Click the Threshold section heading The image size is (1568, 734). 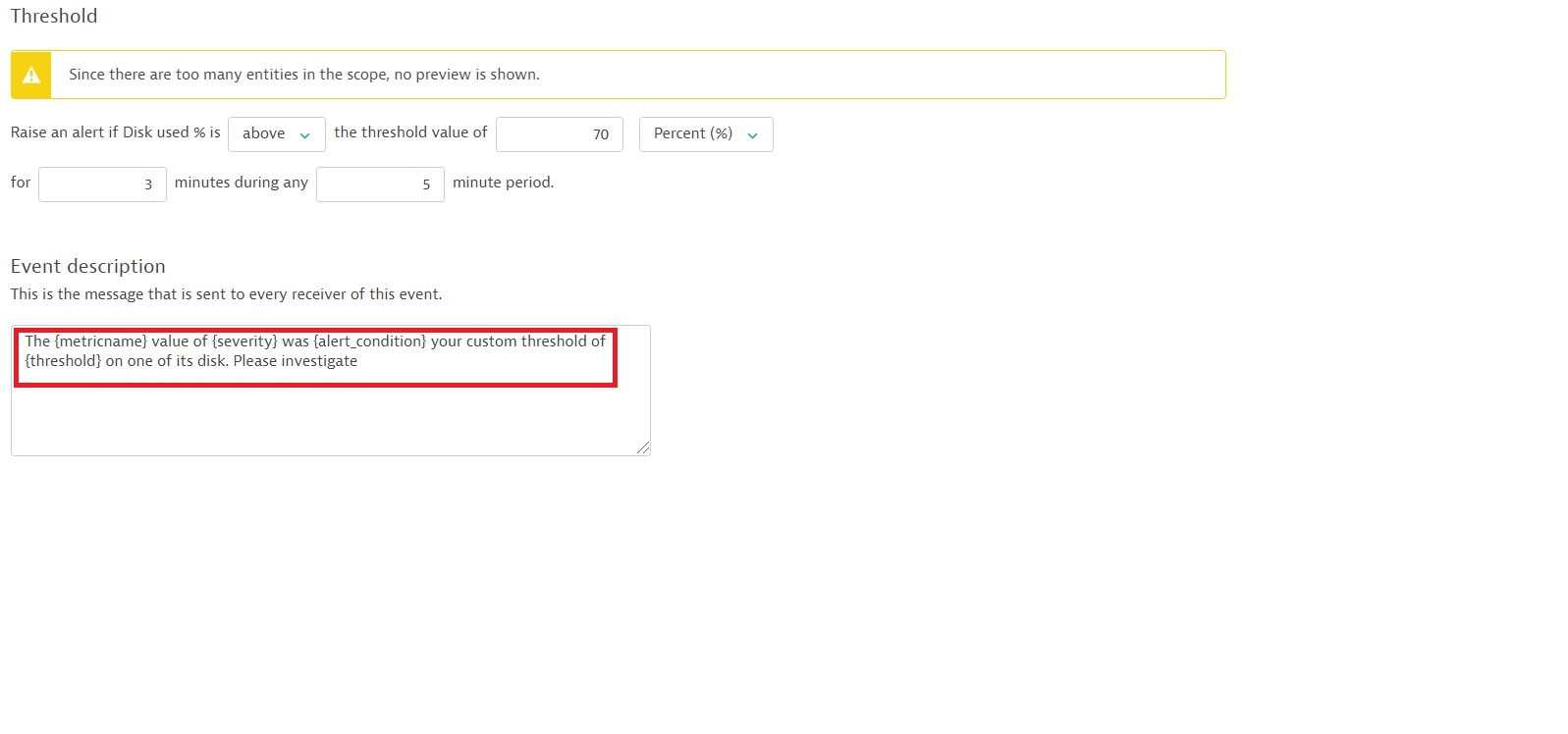(54, 17)
